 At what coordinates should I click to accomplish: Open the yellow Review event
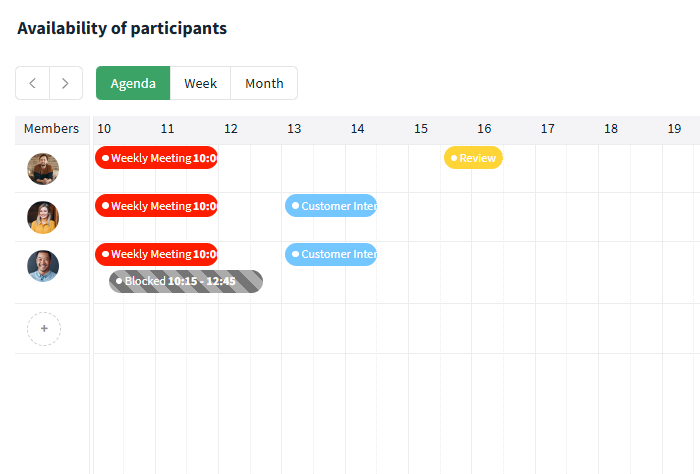pos(473,158)
